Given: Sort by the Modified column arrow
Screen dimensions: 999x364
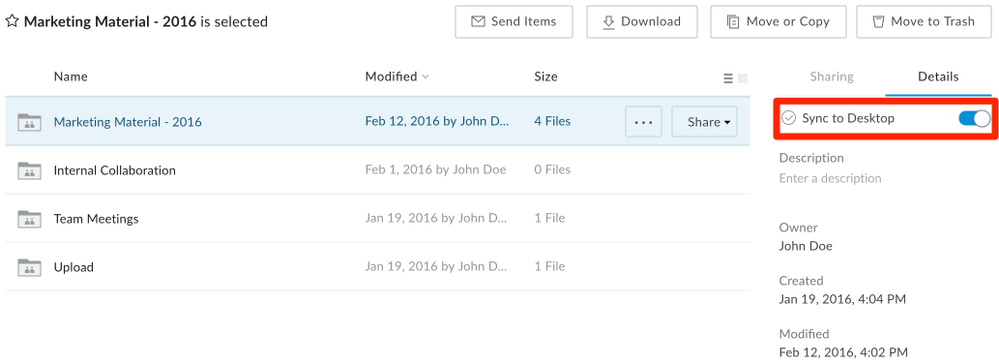Looking at the screenshot, I should point(426,76).
